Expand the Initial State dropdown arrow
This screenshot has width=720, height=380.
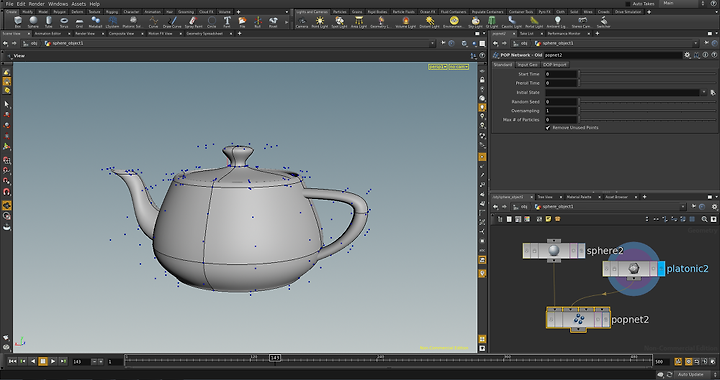coord(703,92)
